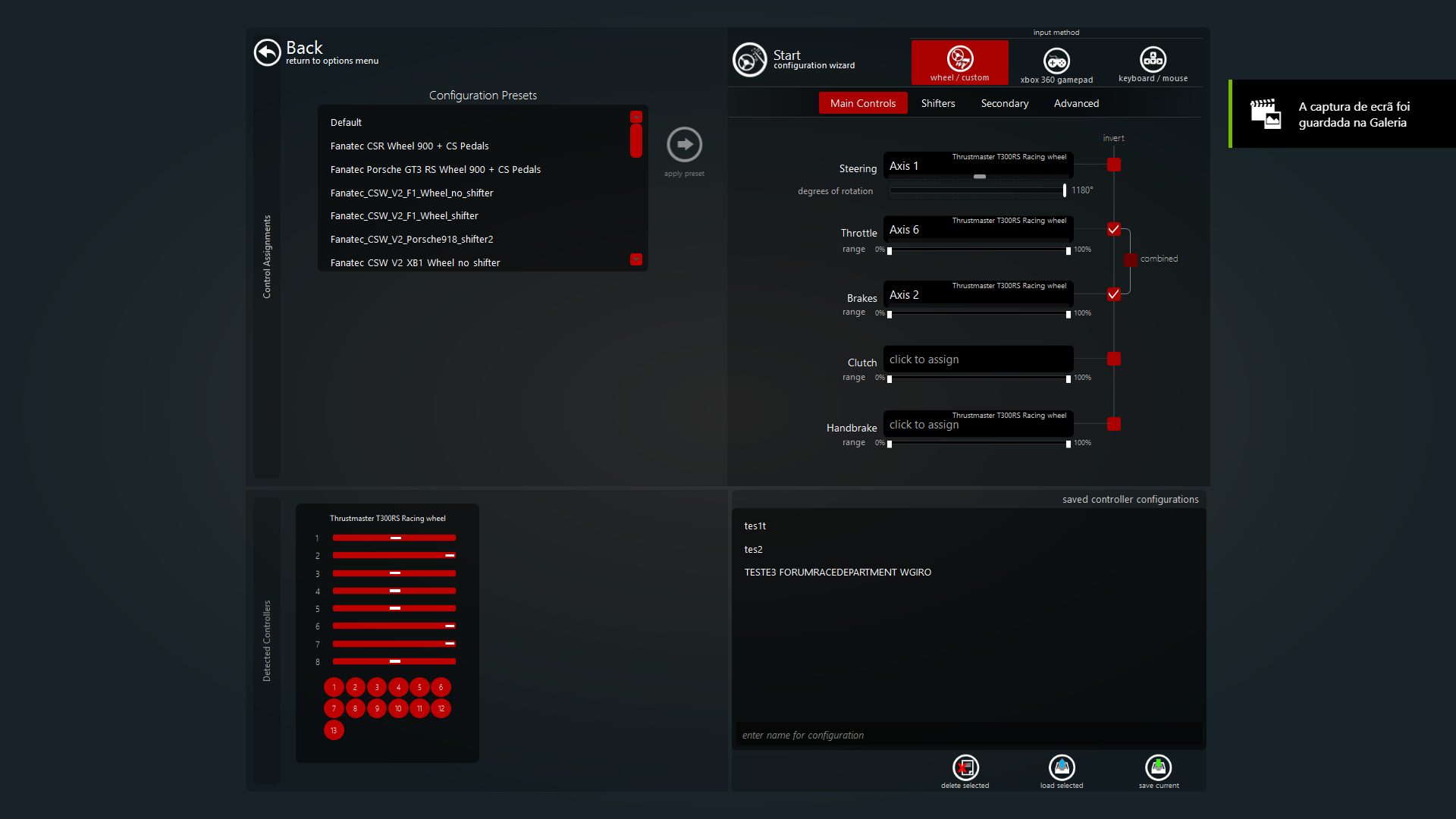Enable the combined pedals checkbox
The image size is (1456, 819).
point(1131,259)
